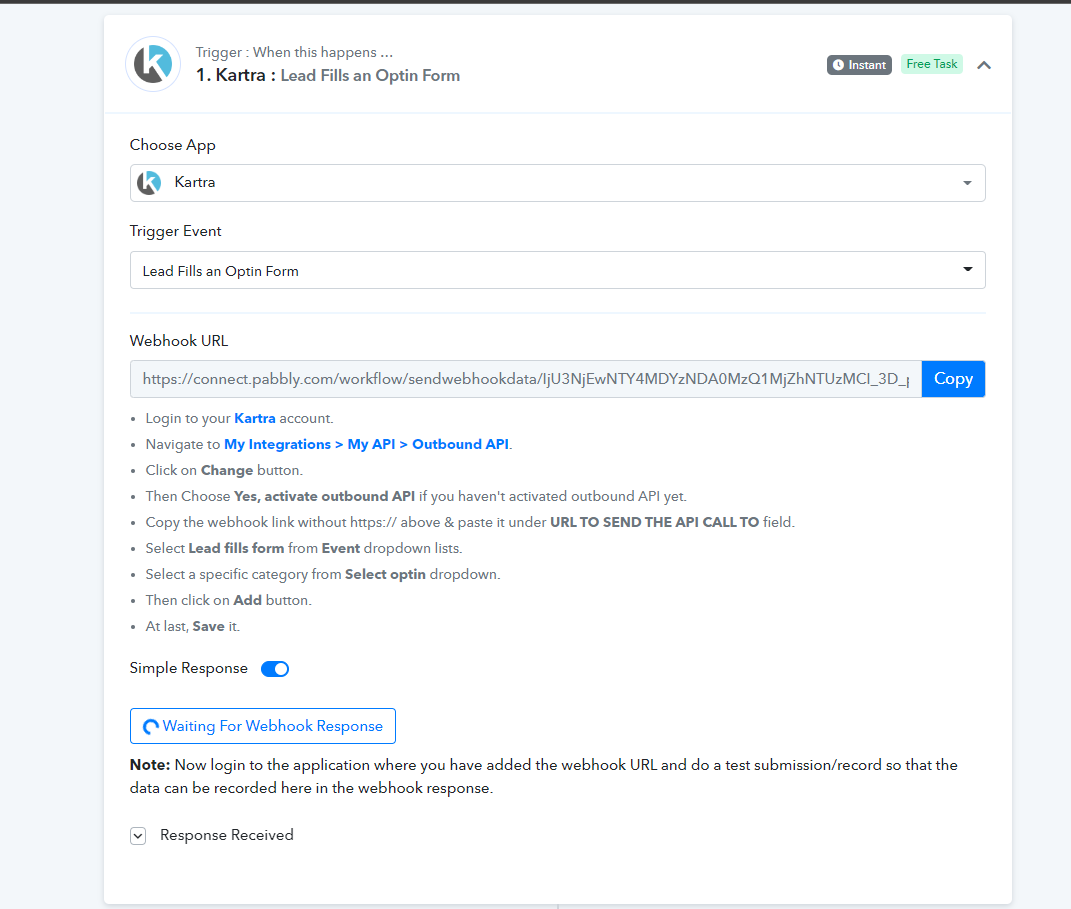Click the Copy button for webhook URL
Image resolution: width=1071 pixels, height=909 pixels.
953,379
